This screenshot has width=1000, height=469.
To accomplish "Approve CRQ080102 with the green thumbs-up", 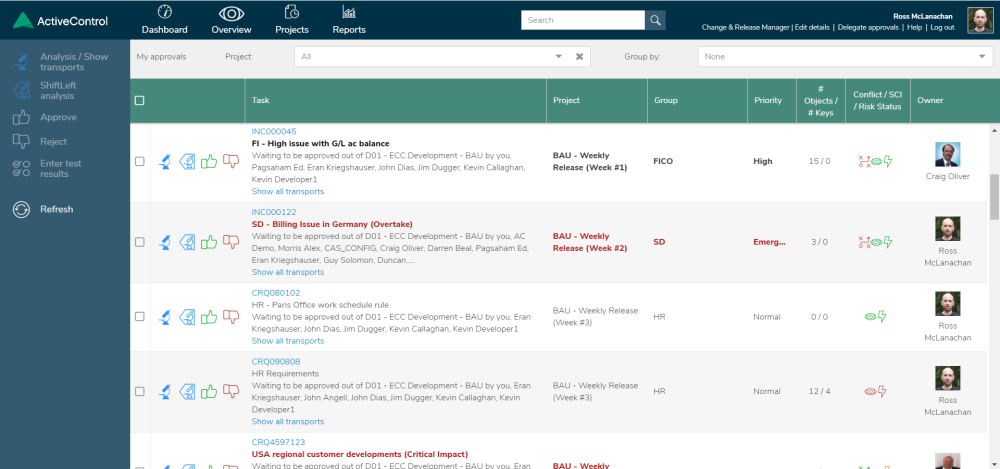I will tap(209, 316).
